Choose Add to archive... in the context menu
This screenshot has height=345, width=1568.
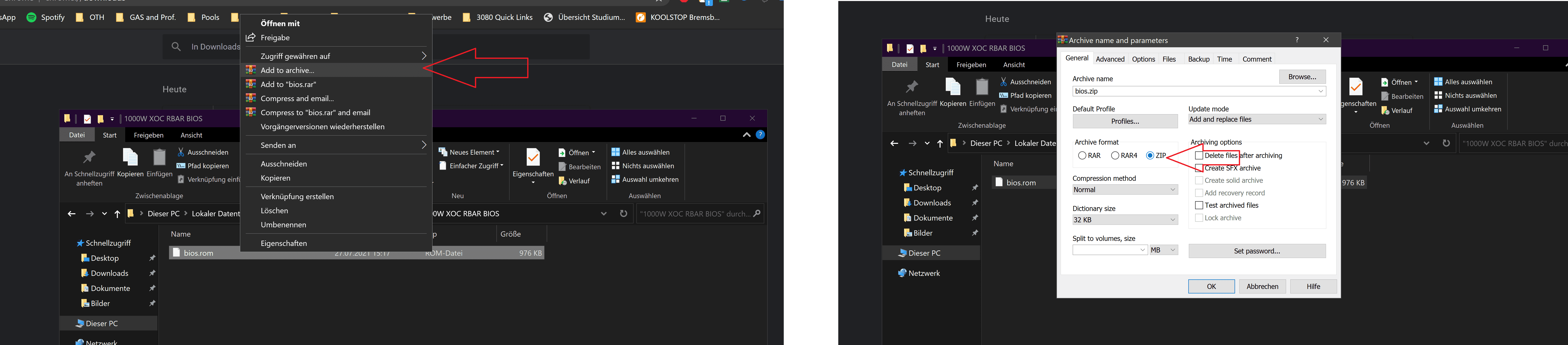287,70
